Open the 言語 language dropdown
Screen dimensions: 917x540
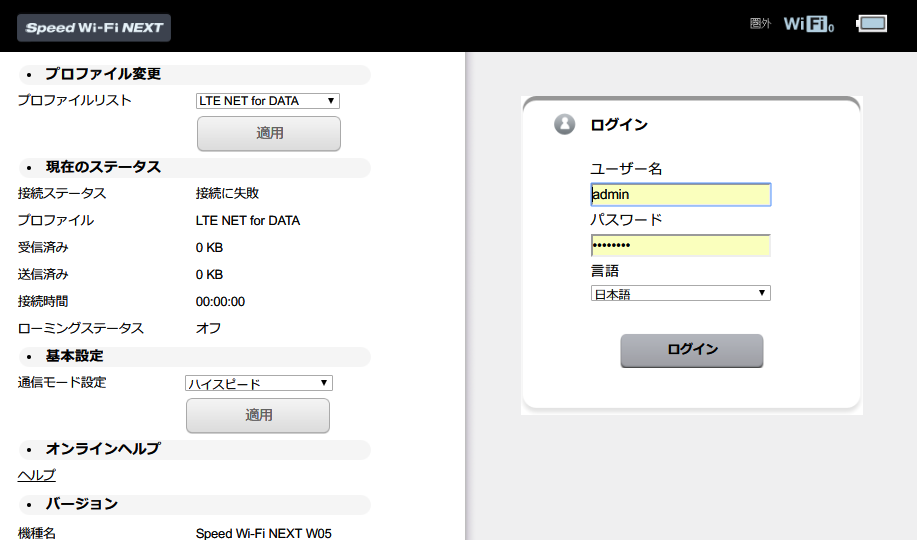click(681, 293)
